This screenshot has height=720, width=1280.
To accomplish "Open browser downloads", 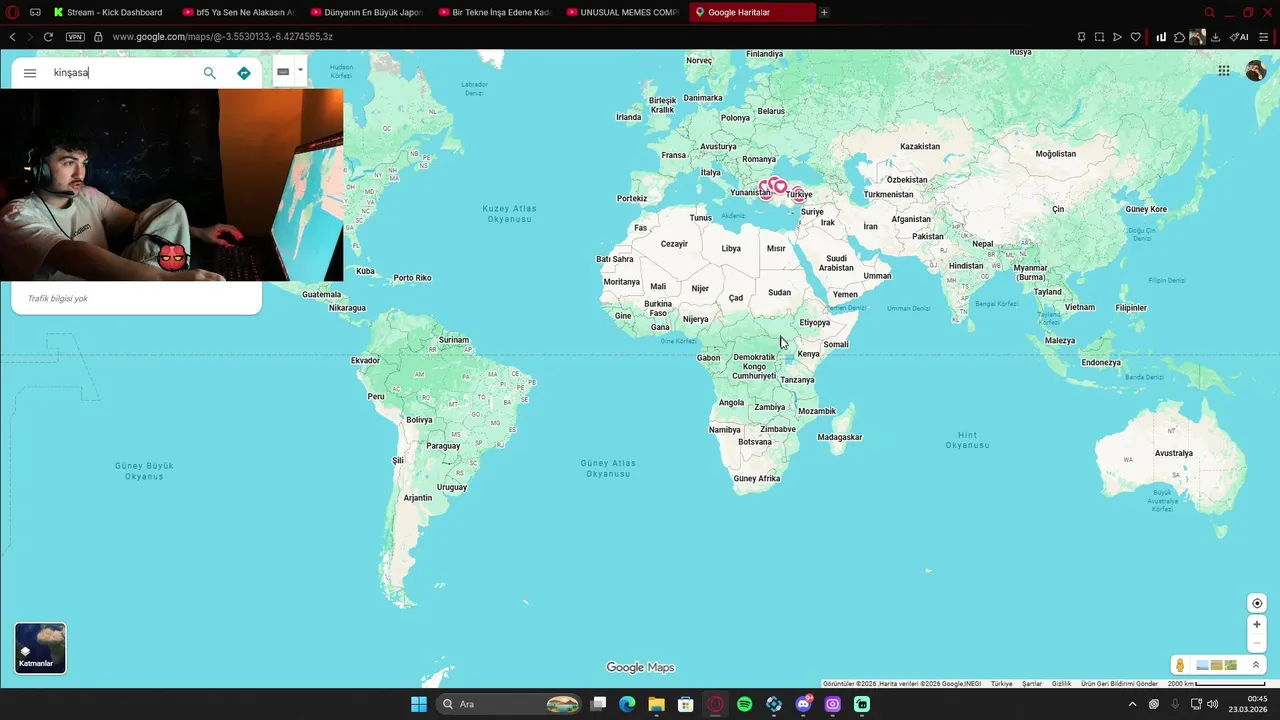I will click(1215, 37).
